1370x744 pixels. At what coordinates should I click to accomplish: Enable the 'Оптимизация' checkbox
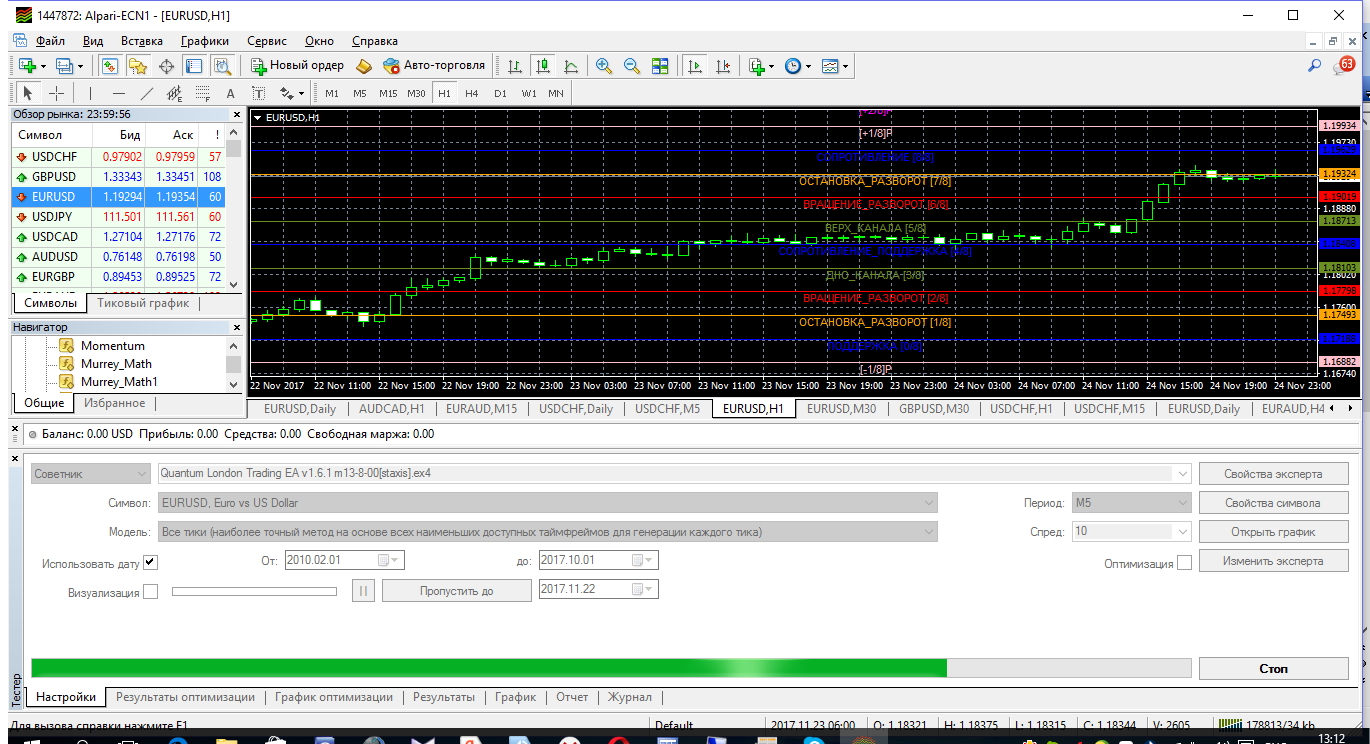pos(1184,563)
